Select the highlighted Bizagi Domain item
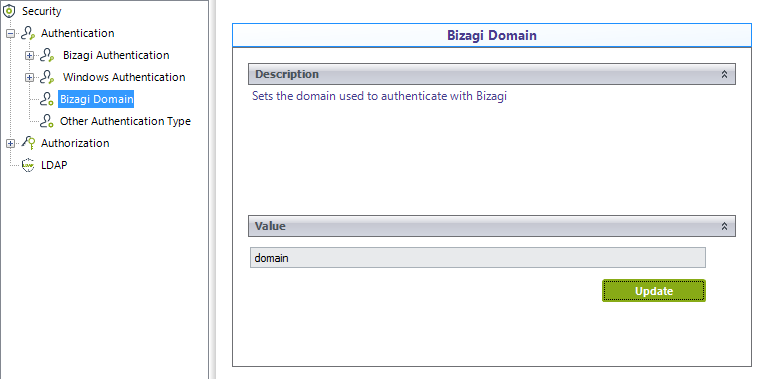The width and height of the screenshot is (761, 379). click(96, 99)
